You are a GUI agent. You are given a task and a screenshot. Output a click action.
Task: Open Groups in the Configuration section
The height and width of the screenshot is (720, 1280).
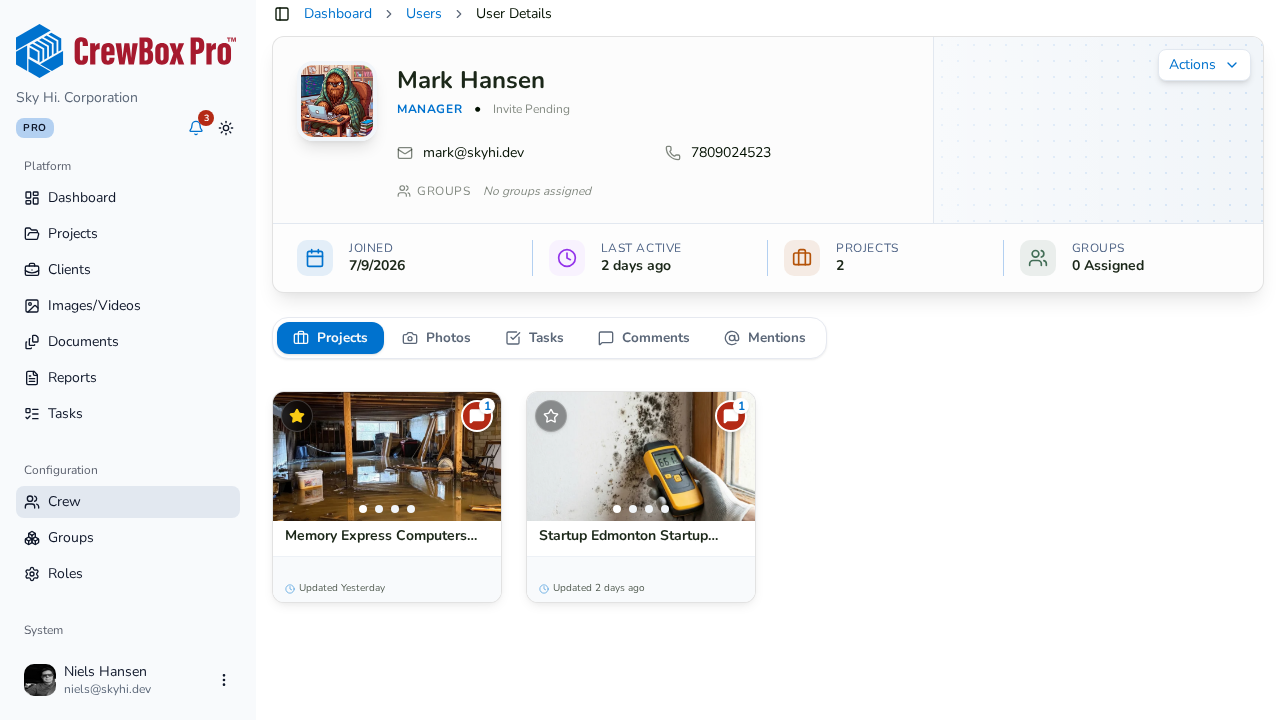tap(128, 538)
